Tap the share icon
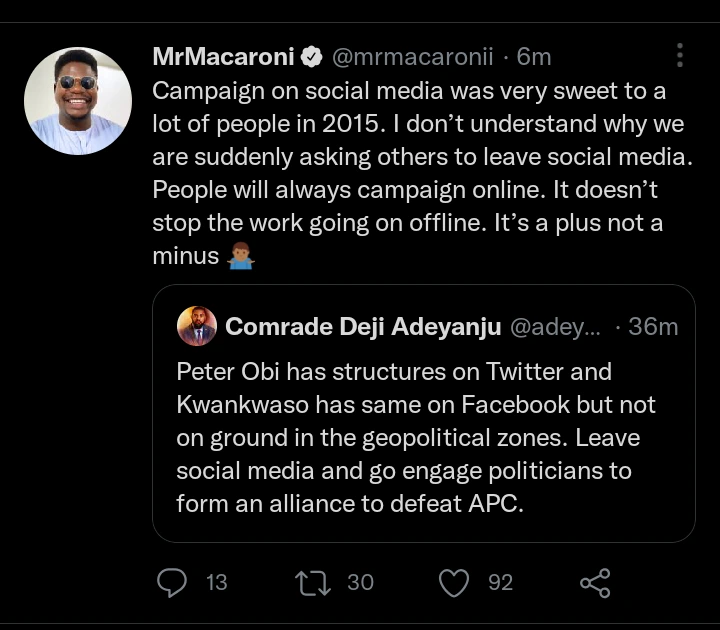The image size is (720, 630). click(595, 582)
